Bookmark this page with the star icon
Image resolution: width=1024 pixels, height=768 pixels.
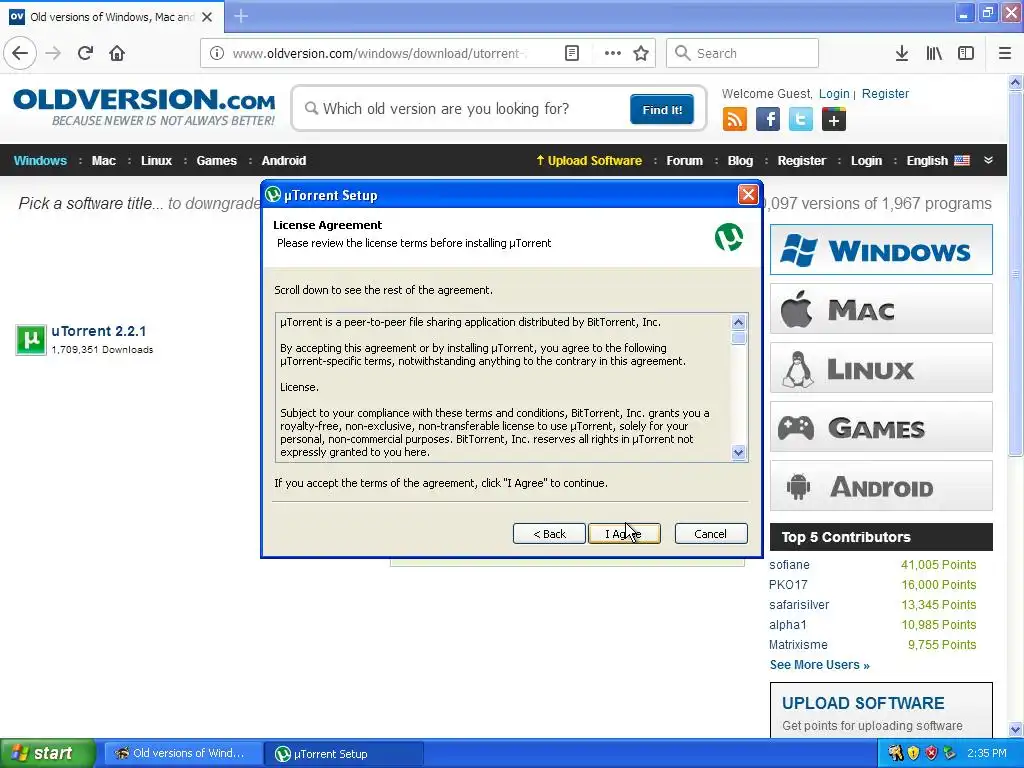click(x=641, y=53)
